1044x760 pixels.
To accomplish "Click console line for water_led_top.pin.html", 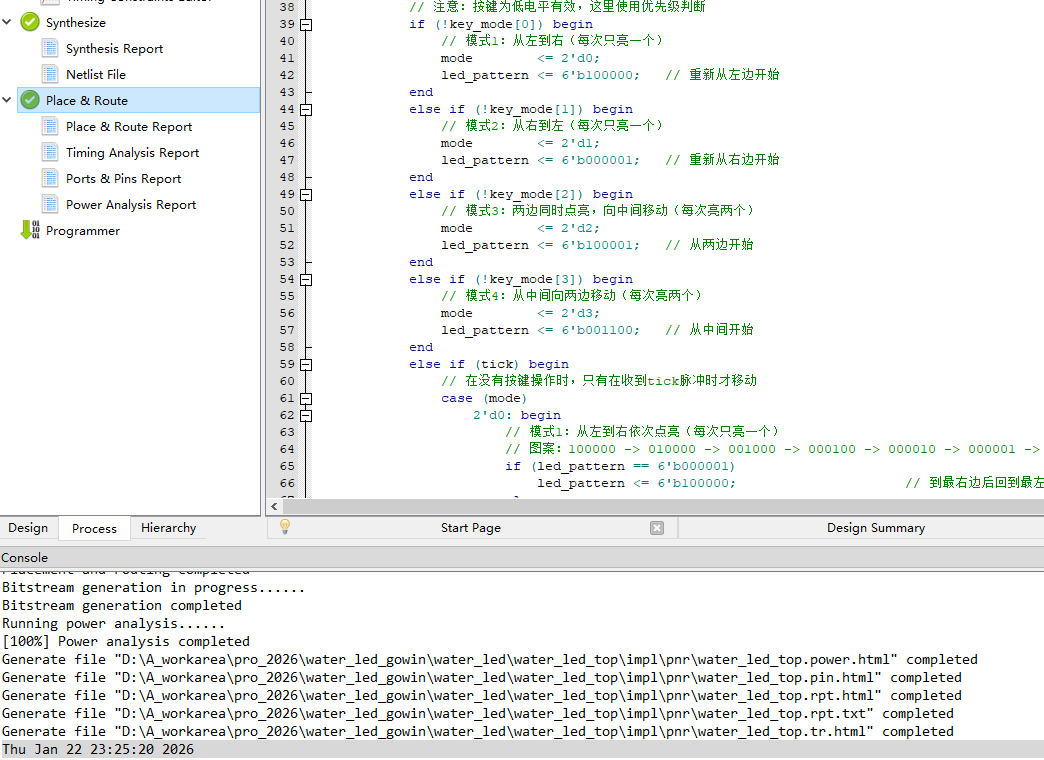I will tap(482, 677).
